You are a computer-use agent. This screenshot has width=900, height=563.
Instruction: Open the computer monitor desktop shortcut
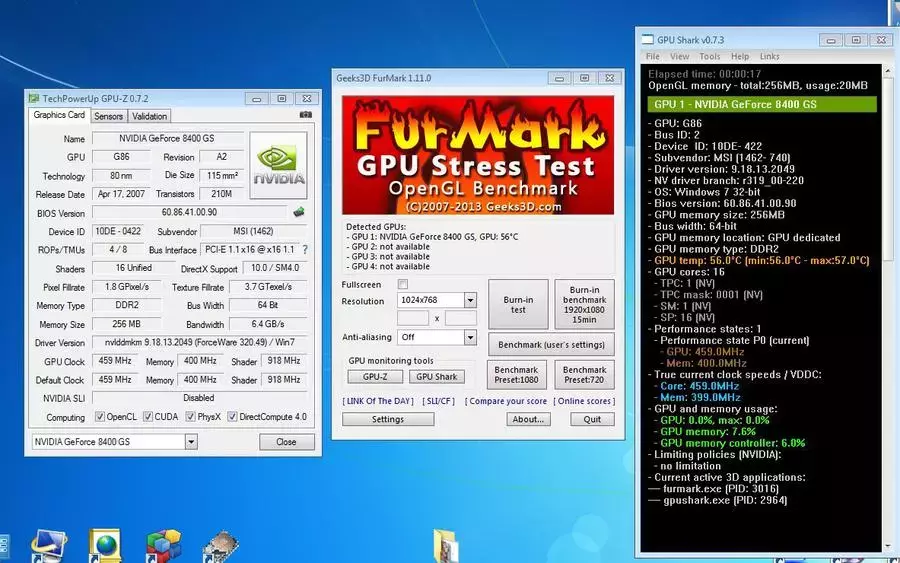click(x=49, y=545)
